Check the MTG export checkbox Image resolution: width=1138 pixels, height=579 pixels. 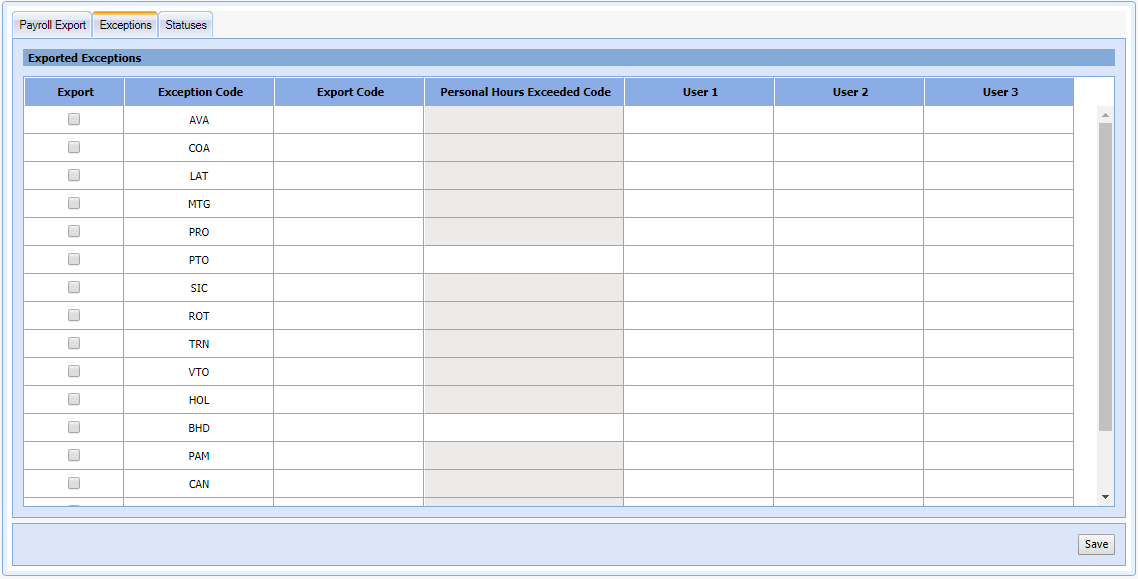tap(74, 203)
